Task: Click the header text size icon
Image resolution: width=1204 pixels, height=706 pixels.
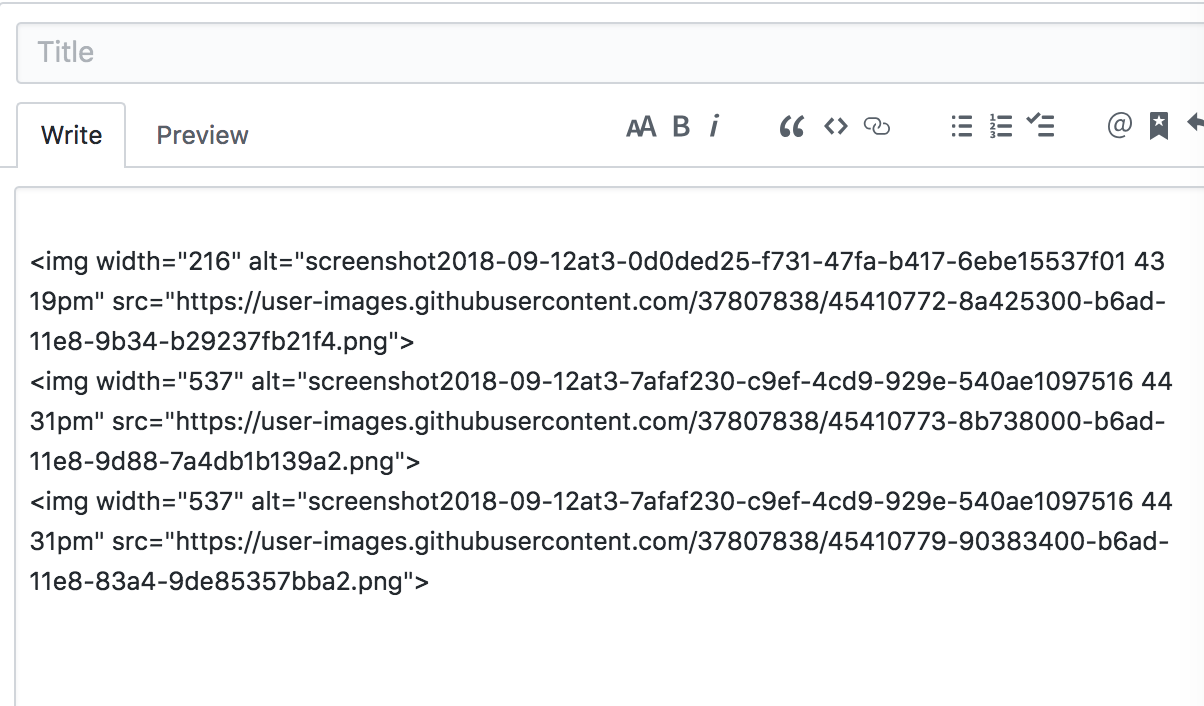Action: pyautogui.click(x=641, y=127)
